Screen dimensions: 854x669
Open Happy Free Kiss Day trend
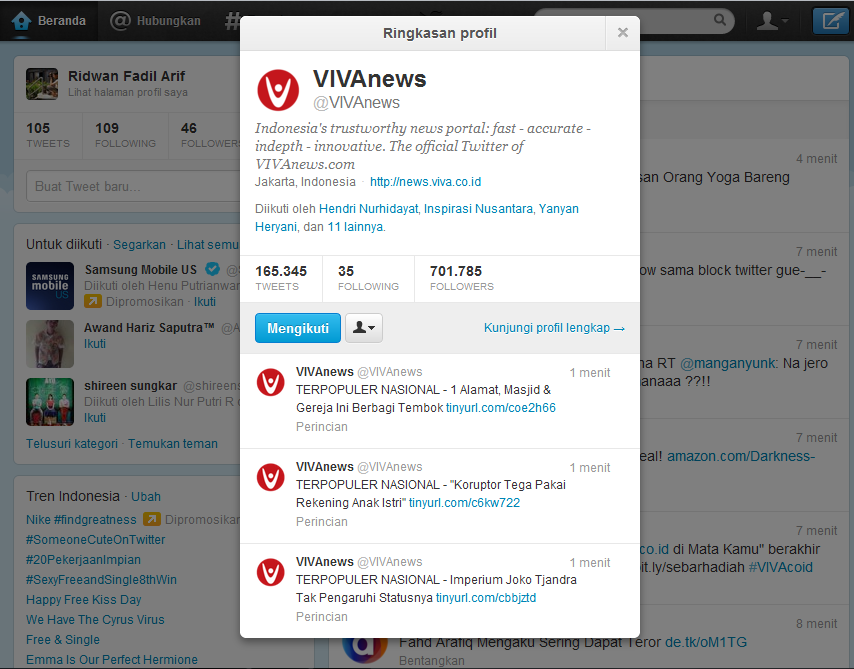(83, 600)
